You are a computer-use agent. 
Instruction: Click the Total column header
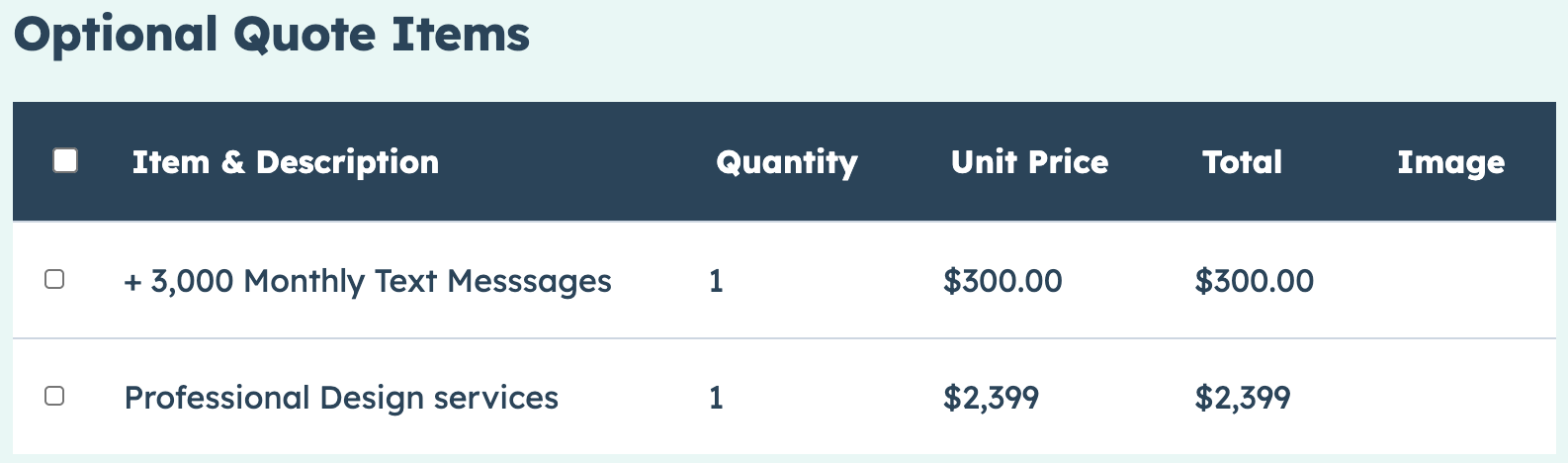point(1242,162)
